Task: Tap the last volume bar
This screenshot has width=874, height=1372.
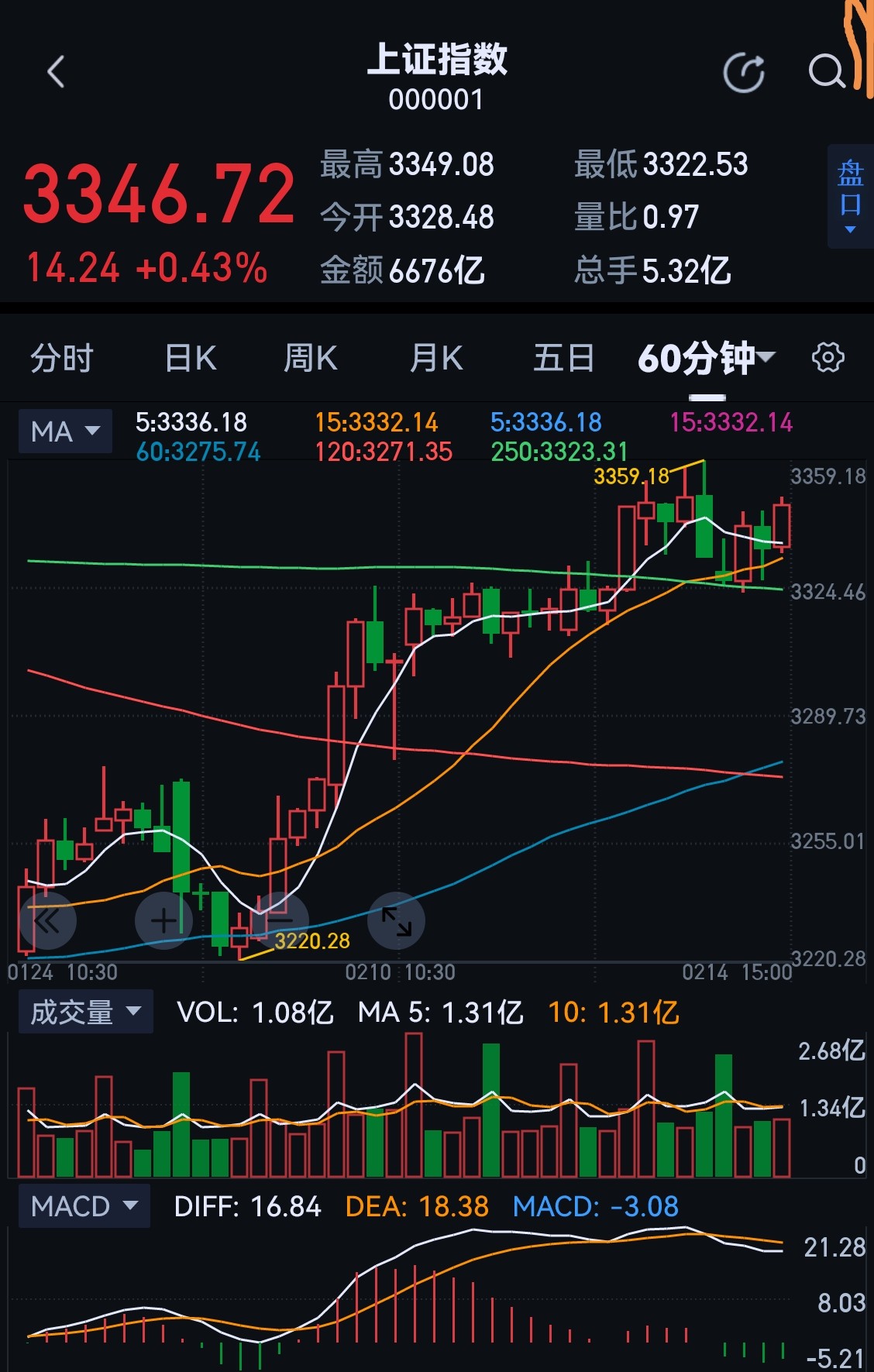Action: coord(782,1148)
